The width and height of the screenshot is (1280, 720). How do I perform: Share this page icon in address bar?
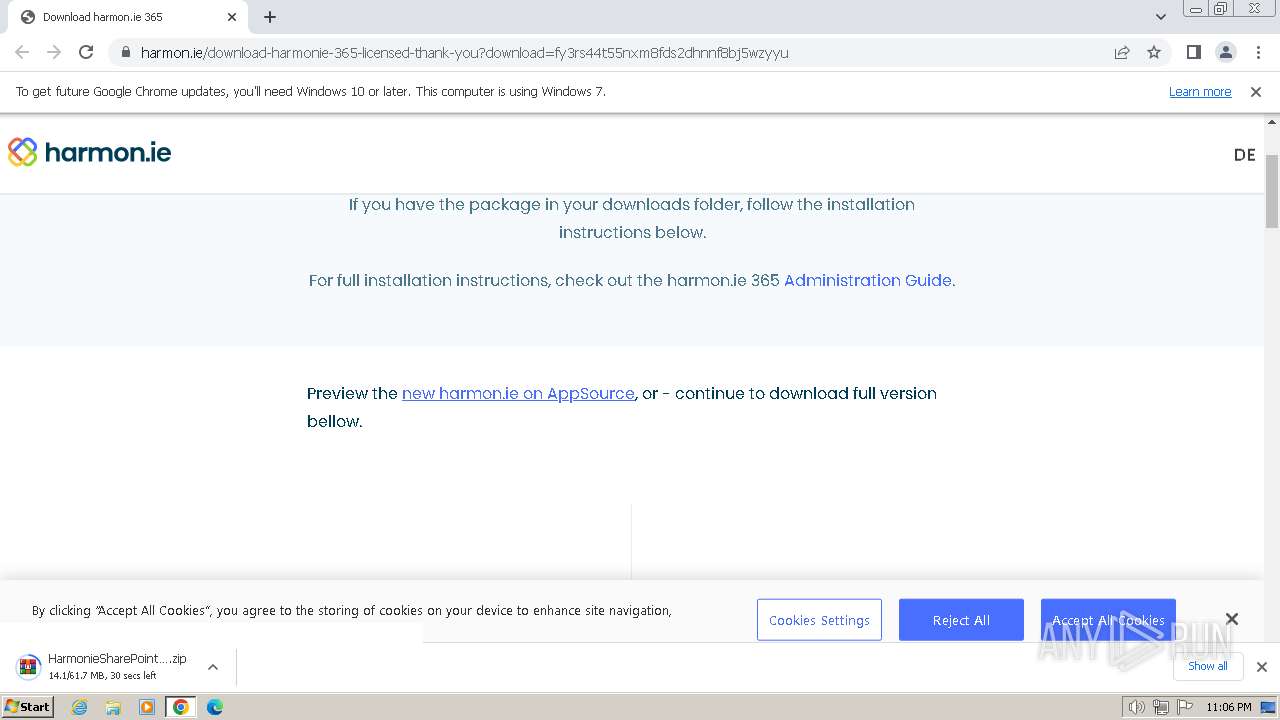[1122, 52]
